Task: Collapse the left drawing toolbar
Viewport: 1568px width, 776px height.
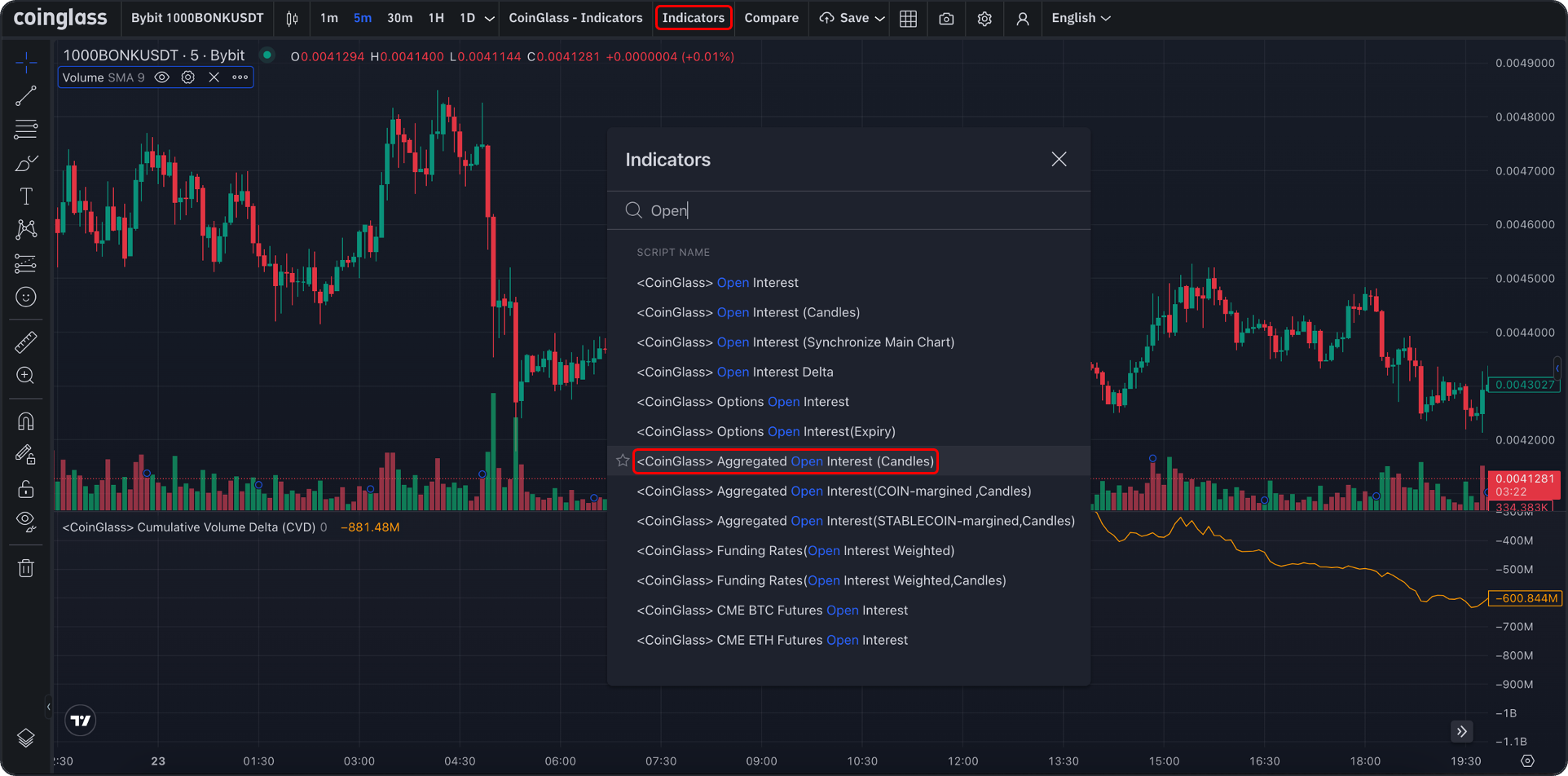Action: (x=48, y=707)
